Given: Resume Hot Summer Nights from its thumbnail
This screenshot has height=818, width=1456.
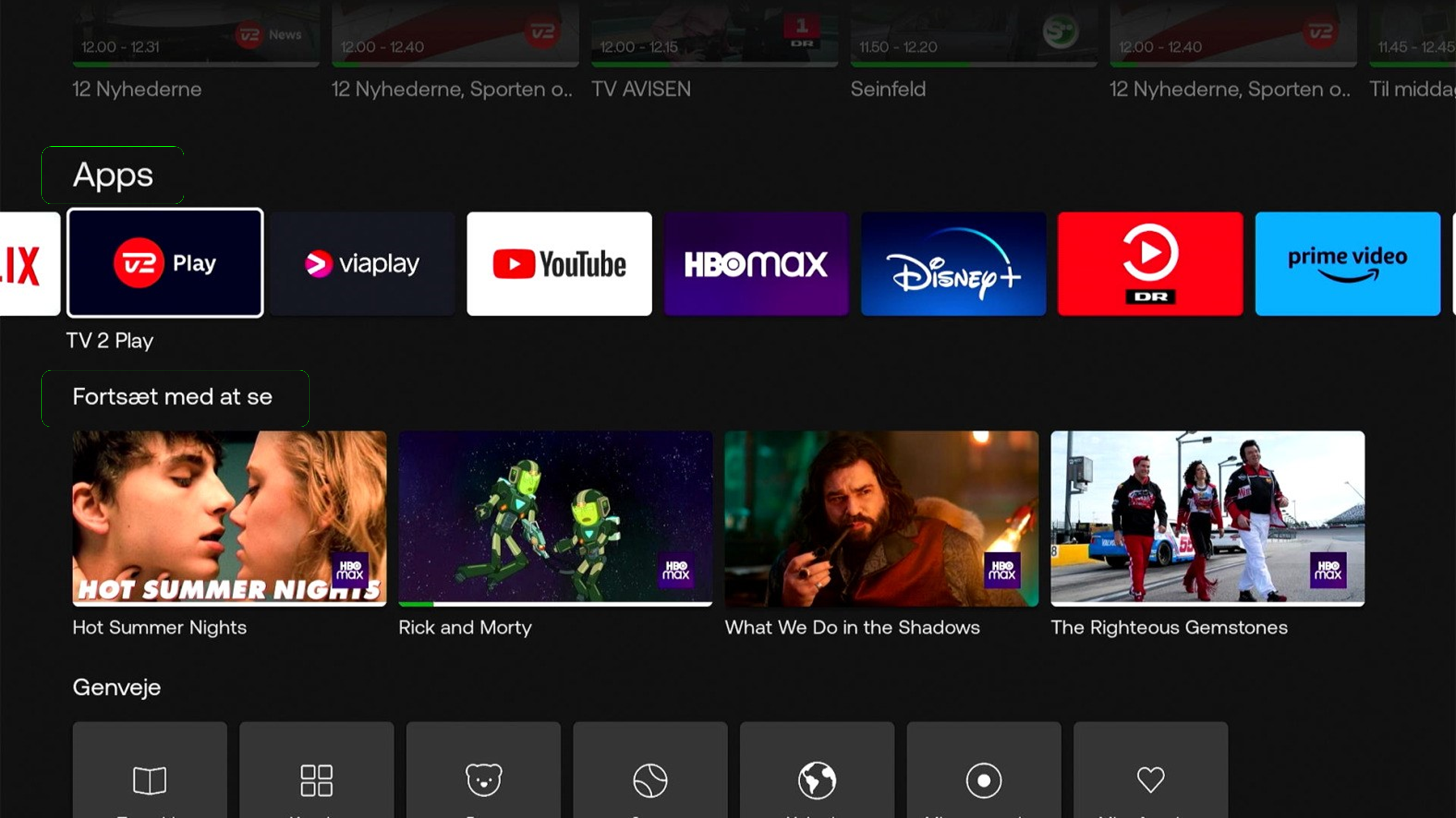Looking at the screenshot, I should click(x=229, y=518).
